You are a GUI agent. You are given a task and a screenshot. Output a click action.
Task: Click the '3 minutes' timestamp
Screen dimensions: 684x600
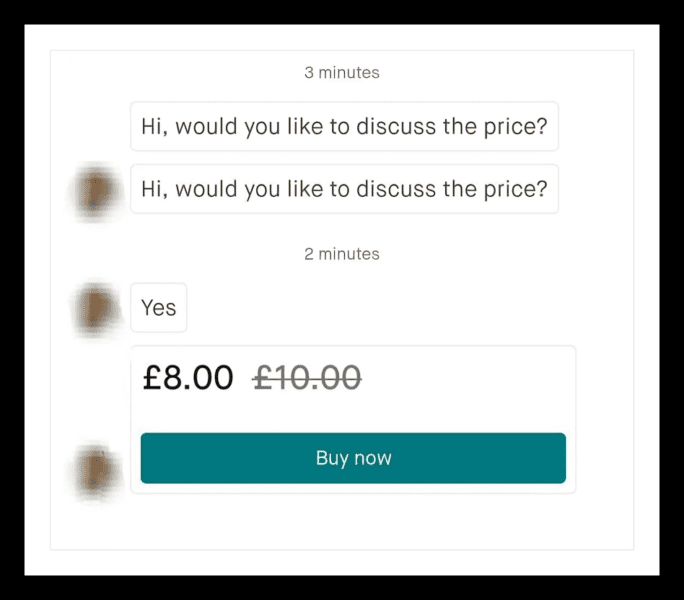coord(342,72)
